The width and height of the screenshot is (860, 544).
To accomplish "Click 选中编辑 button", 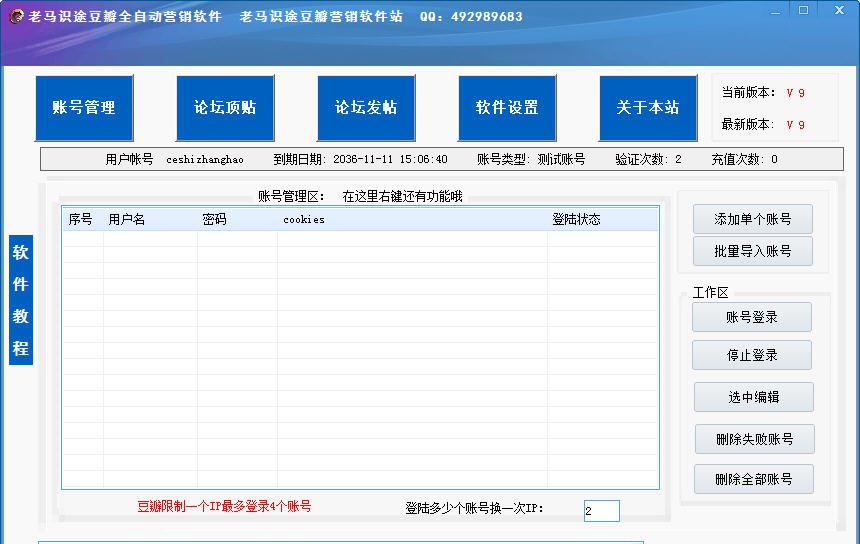I will coord(754,397).
